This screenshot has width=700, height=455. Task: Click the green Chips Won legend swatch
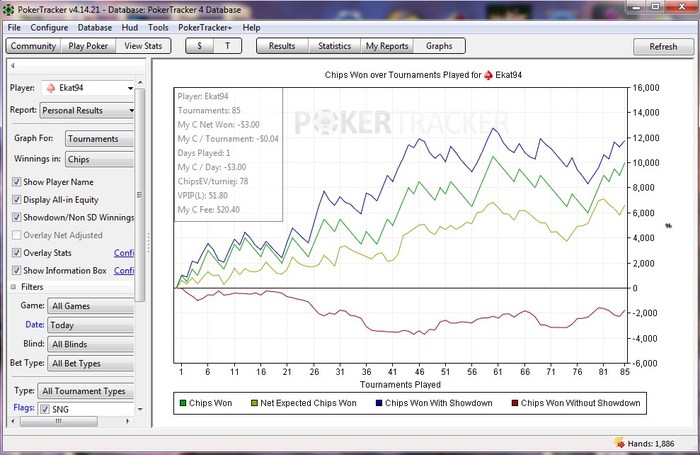tap(182, 403)
